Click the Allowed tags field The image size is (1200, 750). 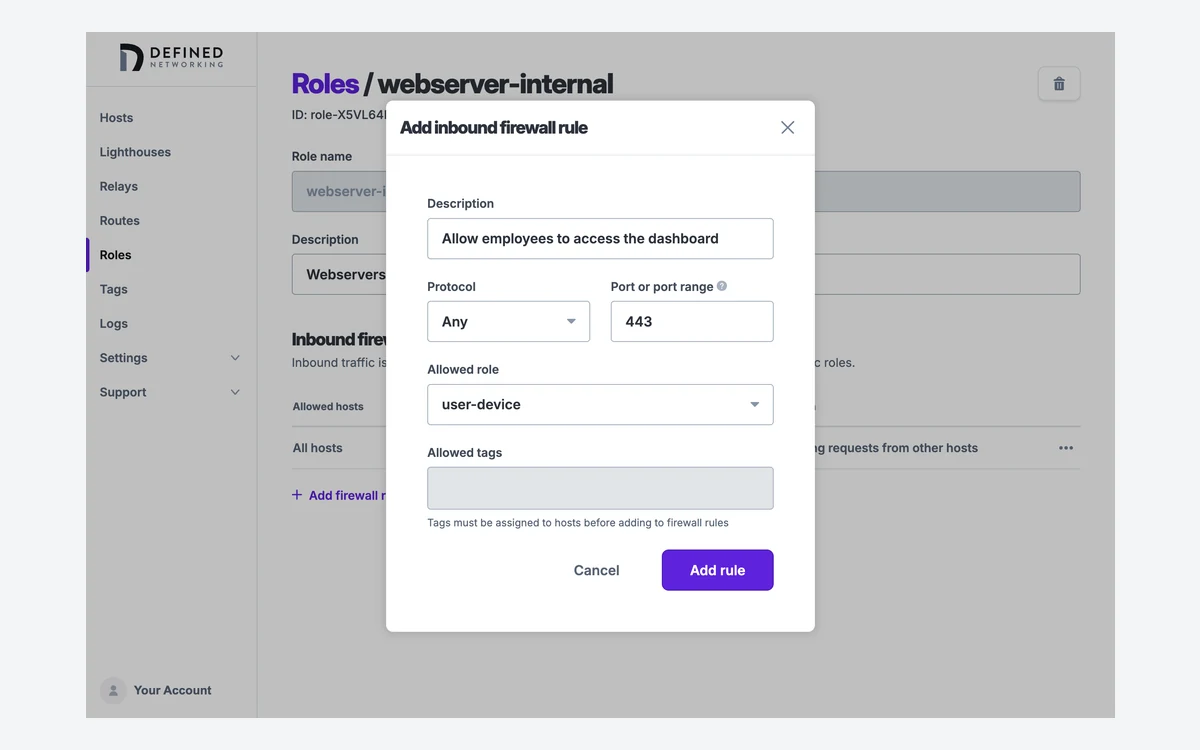600,488
